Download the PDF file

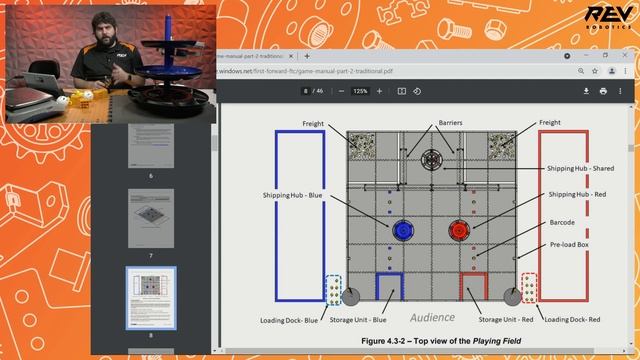(x=586, y=91)
